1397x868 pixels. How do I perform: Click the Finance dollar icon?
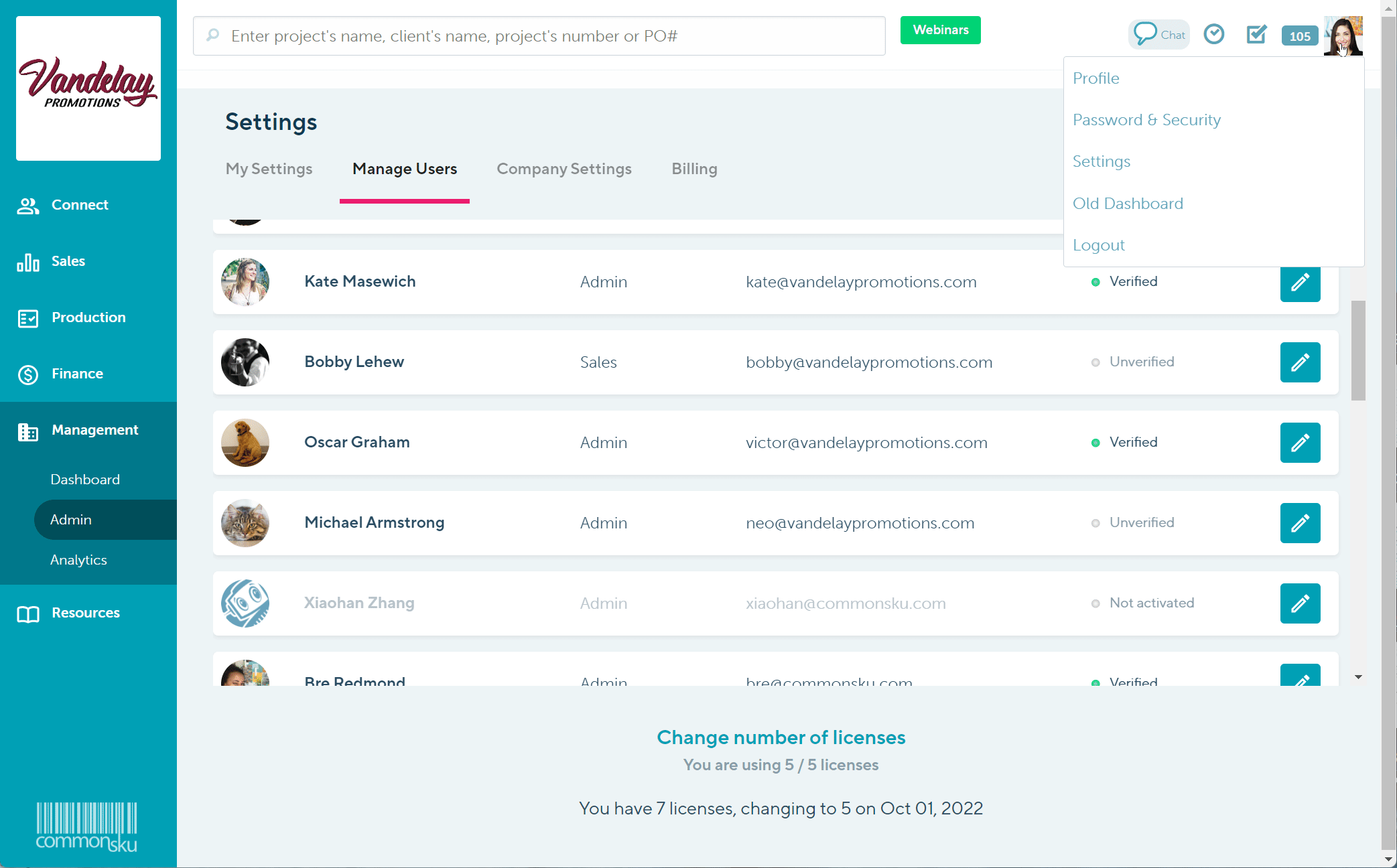click(x=28, y=374)
